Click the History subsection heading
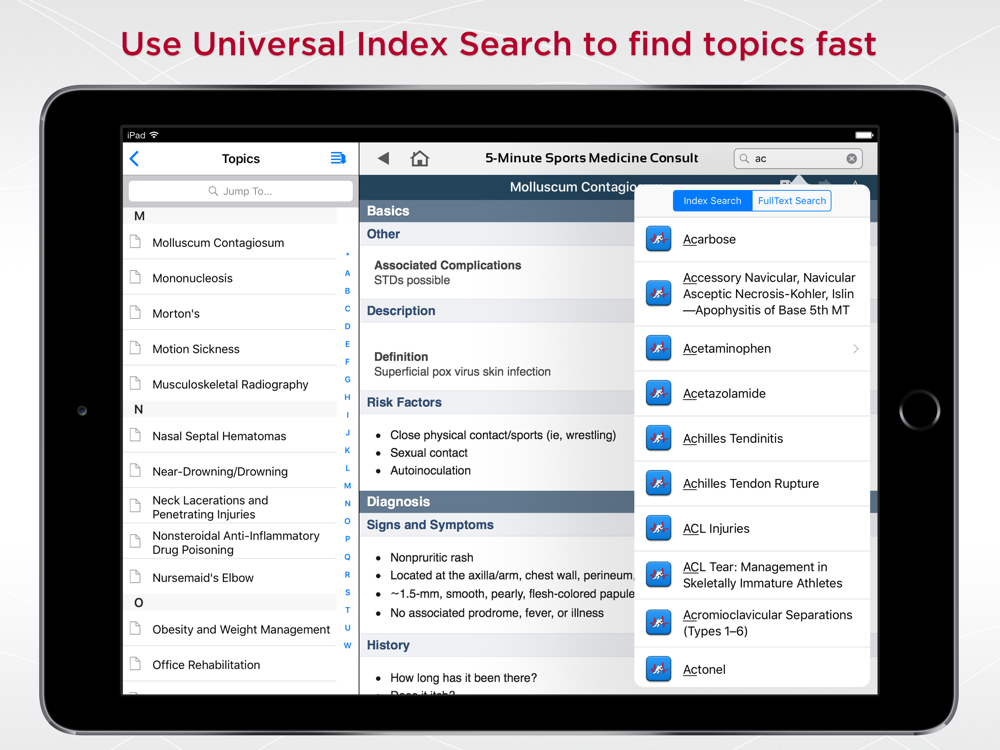Viewport: 1000px width, 750px height. click(388, 645)
